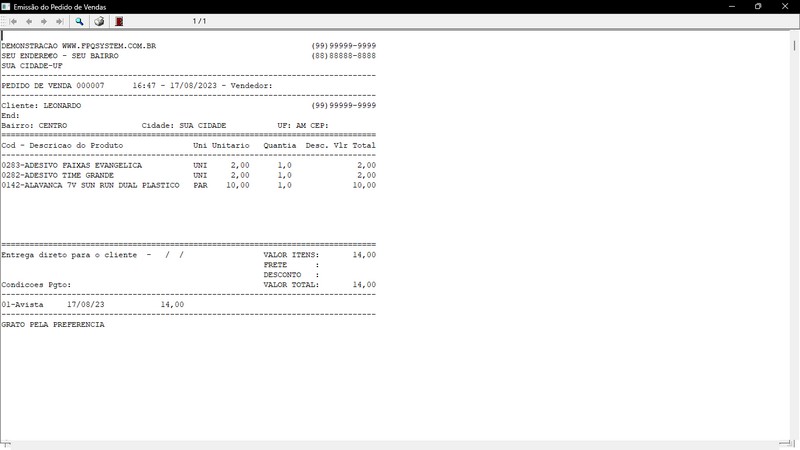Jump to last page of report
The image size is (800, 450).
(60, 21)
